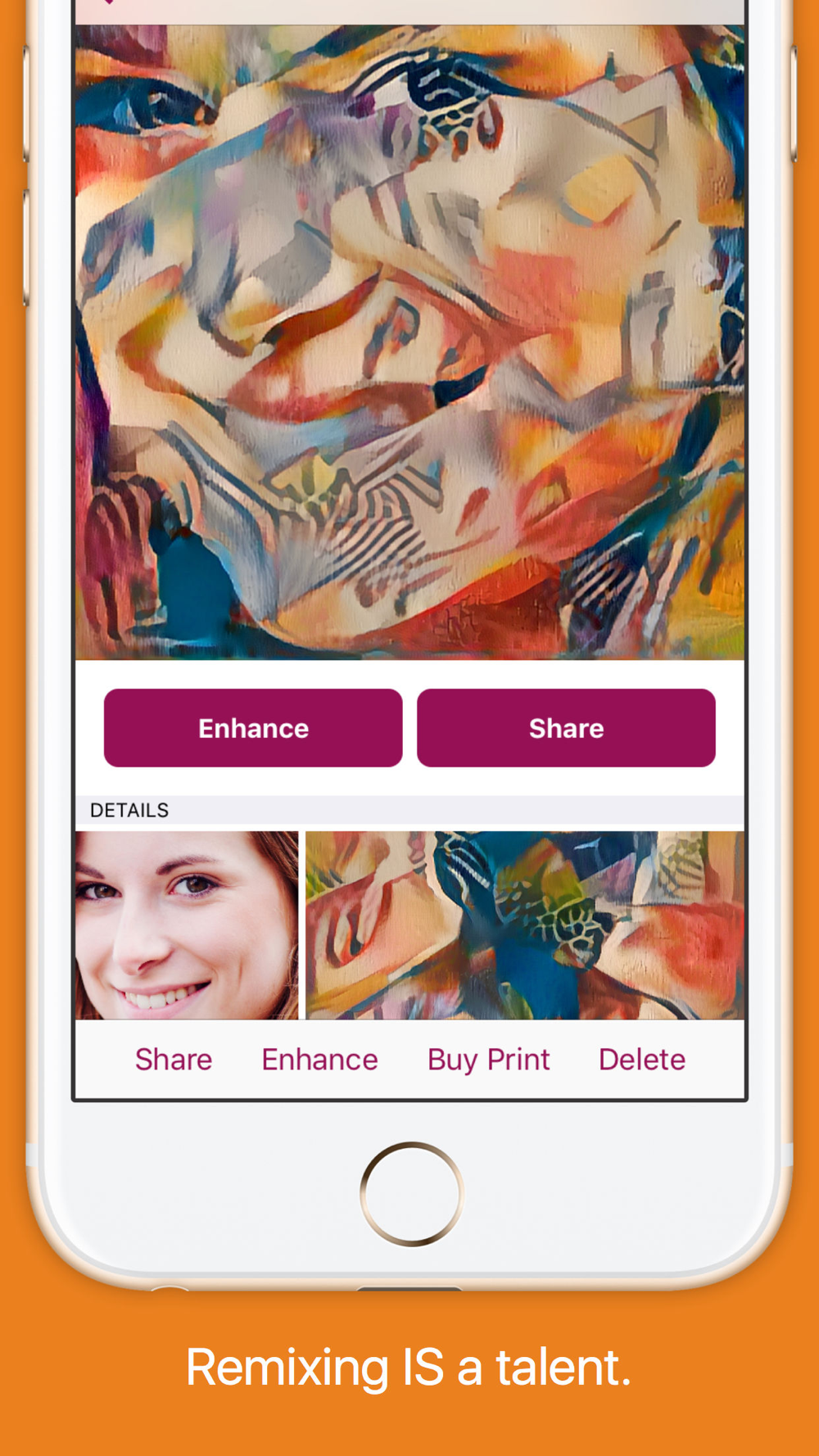Tap the magenta Share button

[x=566, y=728]
